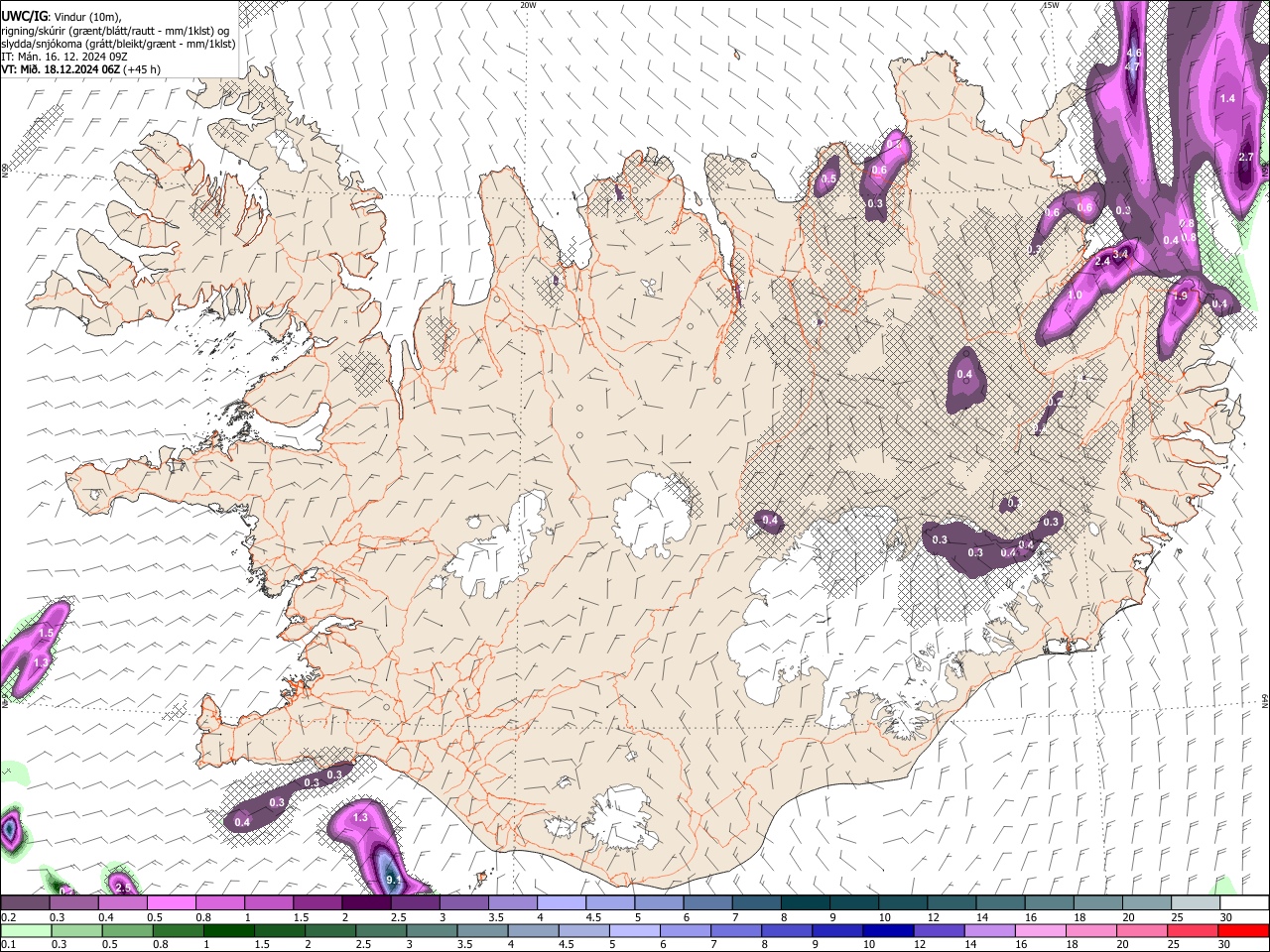Click the 1.5 value label off the west coast
Viewport: 1270px width, 952px height.
point(46,633)
